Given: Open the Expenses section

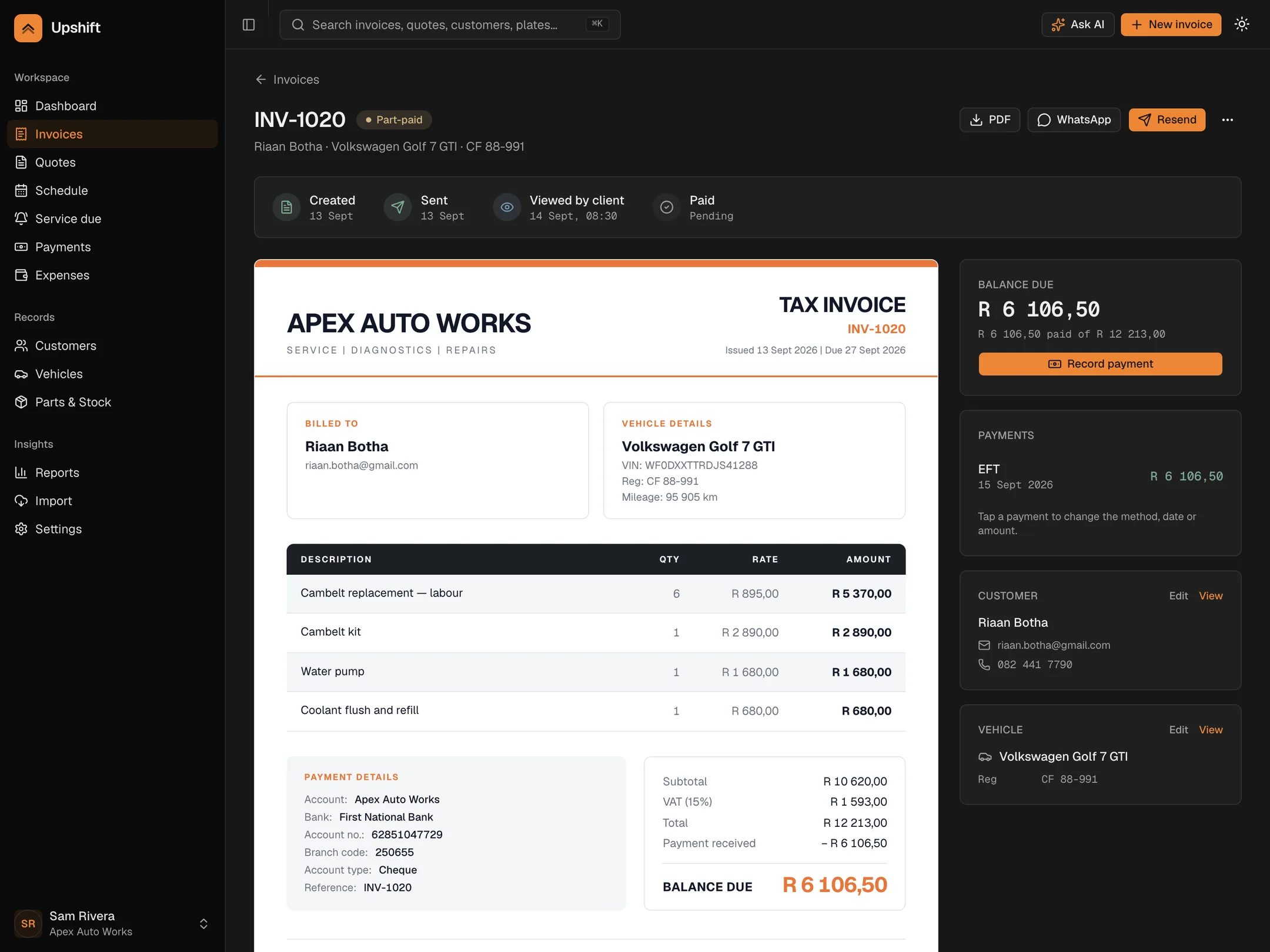Looking at the screenshot, I should pos(112,275).
